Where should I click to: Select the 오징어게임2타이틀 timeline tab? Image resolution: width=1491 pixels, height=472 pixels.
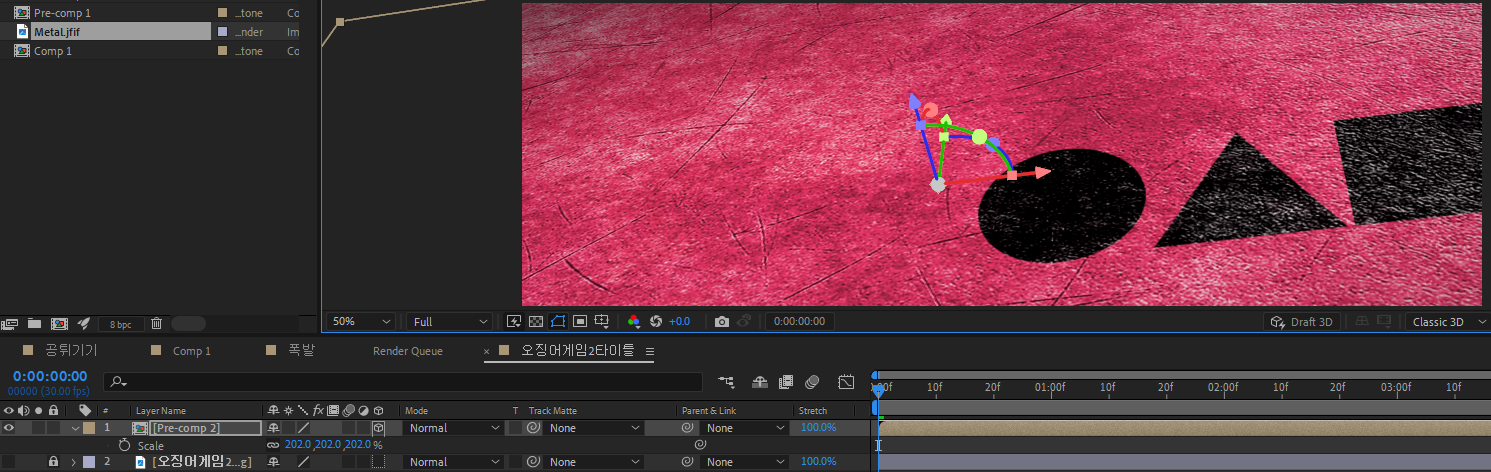578,351
